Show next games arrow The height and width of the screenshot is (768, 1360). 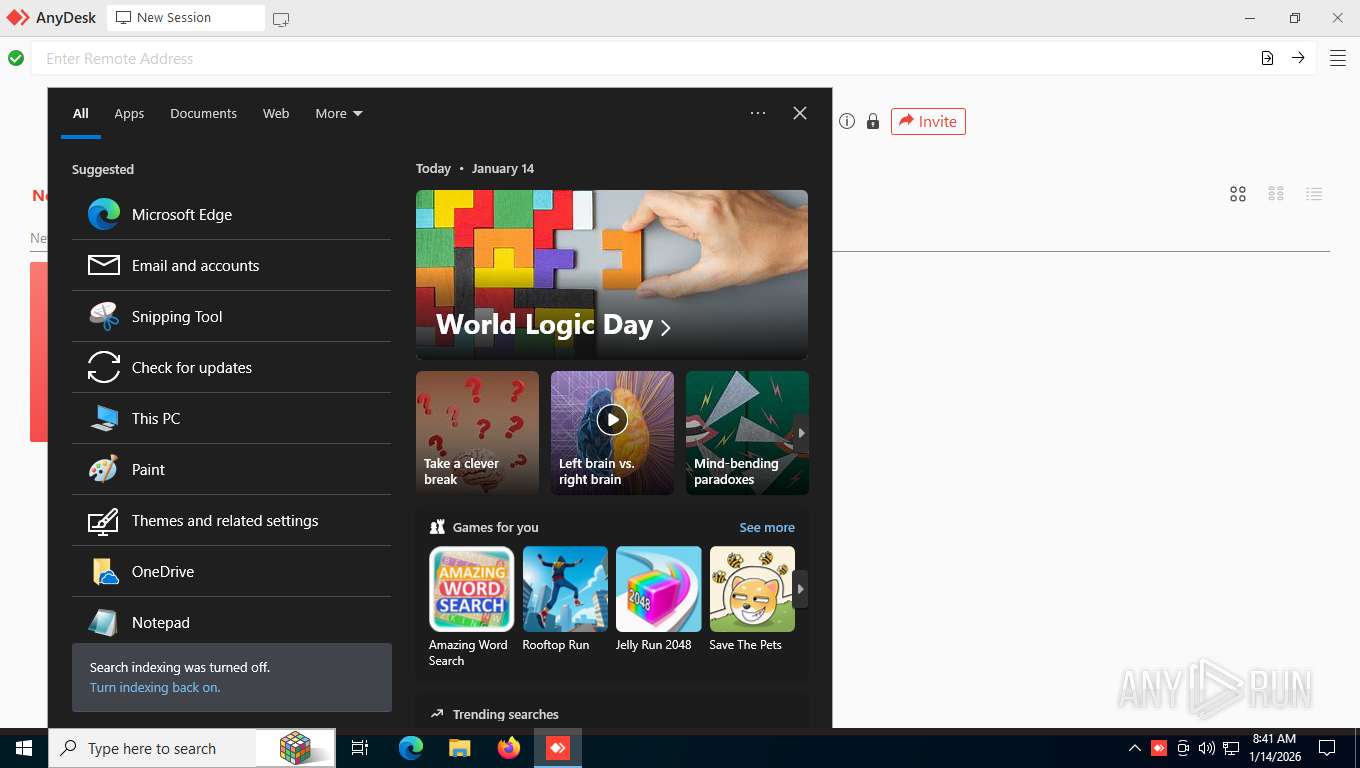pos(800,589)
